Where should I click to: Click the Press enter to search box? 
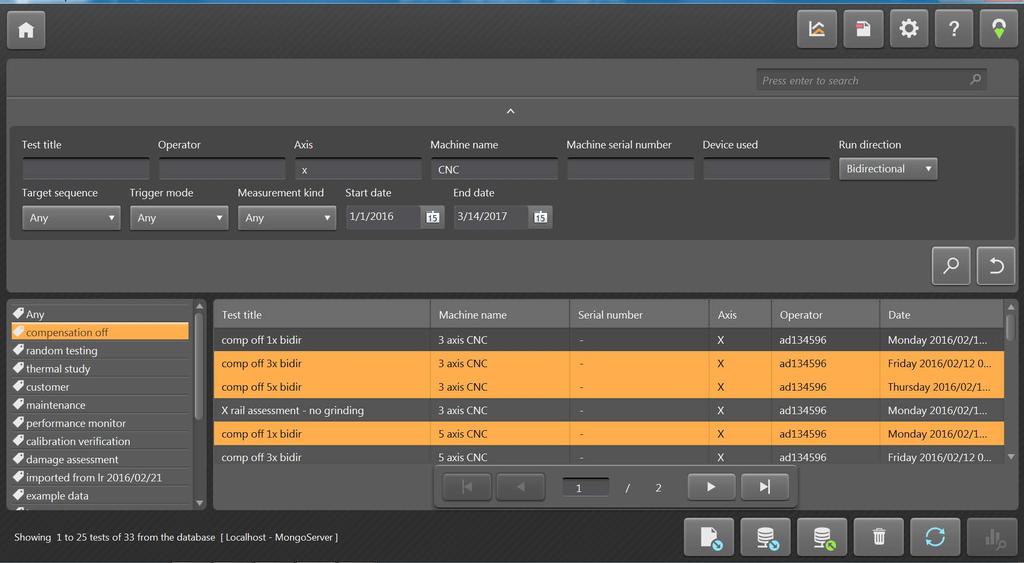872,80
